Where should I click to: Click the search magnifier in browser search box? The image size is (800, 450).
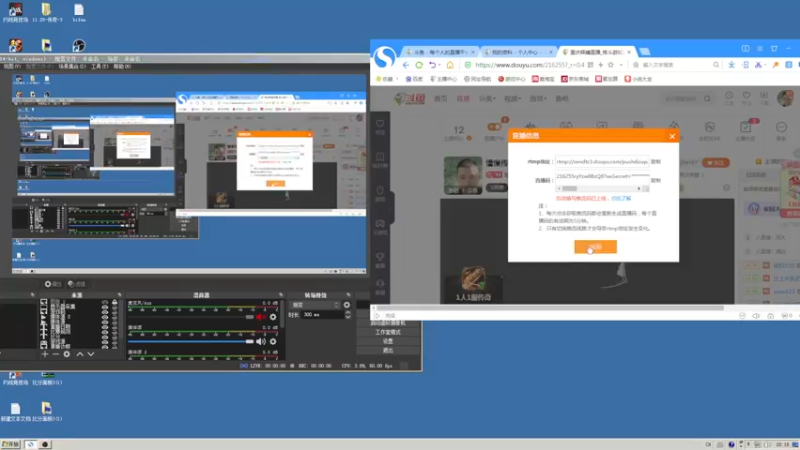716,65
